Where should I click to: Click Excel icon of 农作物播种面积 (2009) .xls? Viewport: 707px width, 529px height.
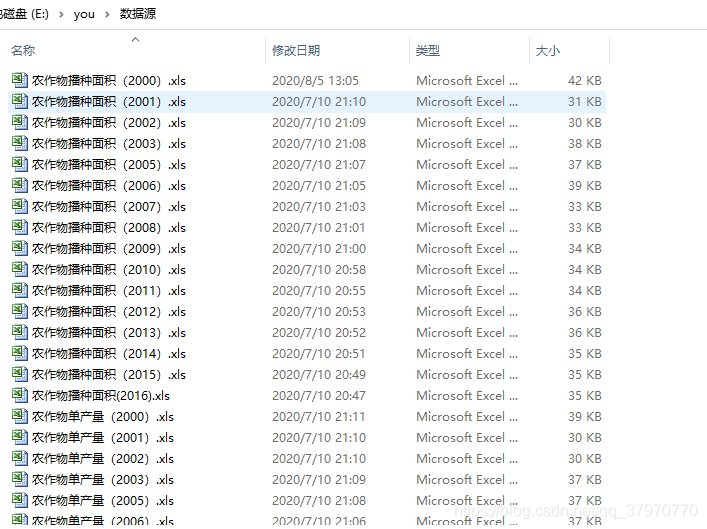[x=19, y=248]
